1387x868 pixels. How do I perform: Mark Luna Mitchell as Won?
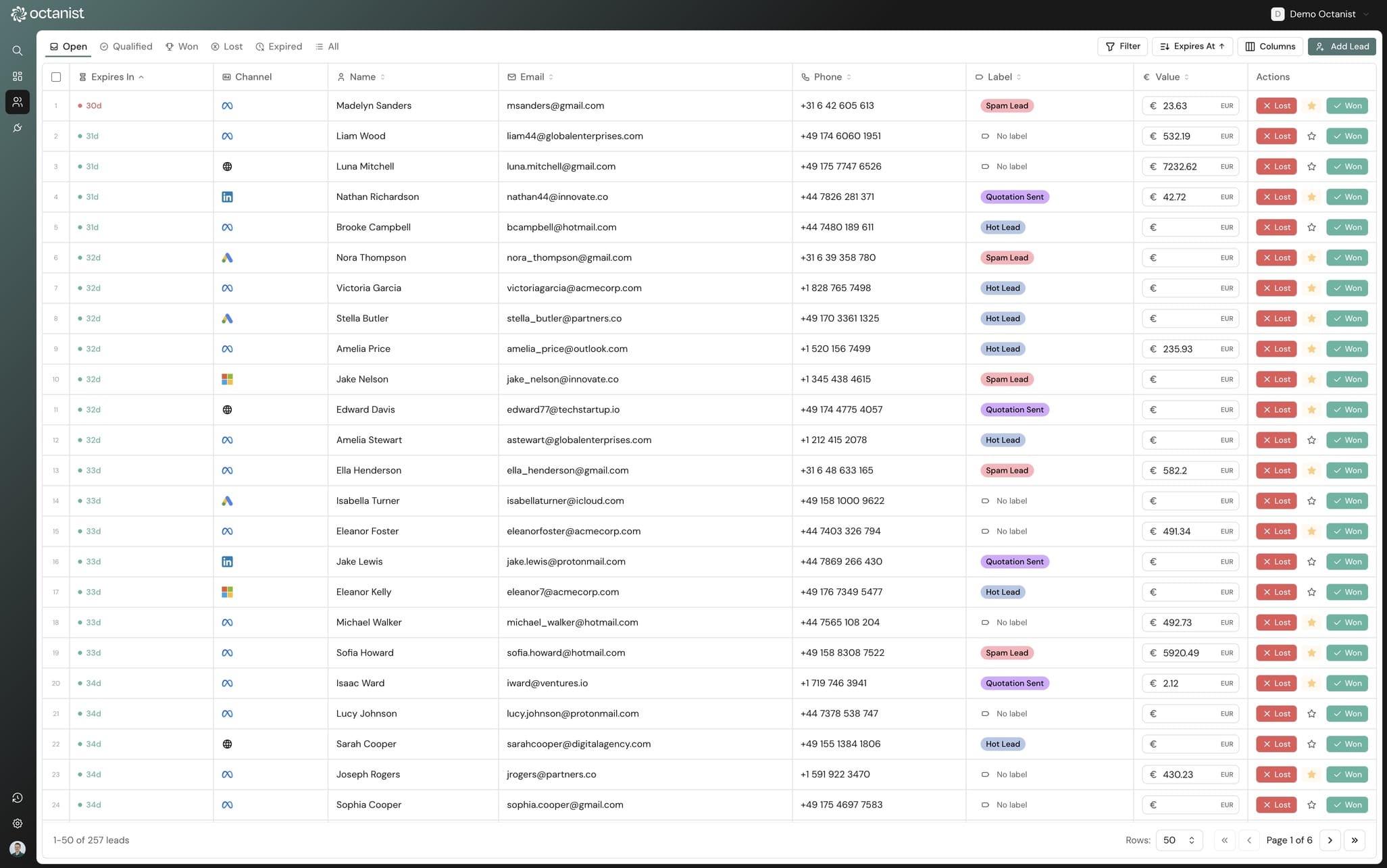[x=1346, y=167]
